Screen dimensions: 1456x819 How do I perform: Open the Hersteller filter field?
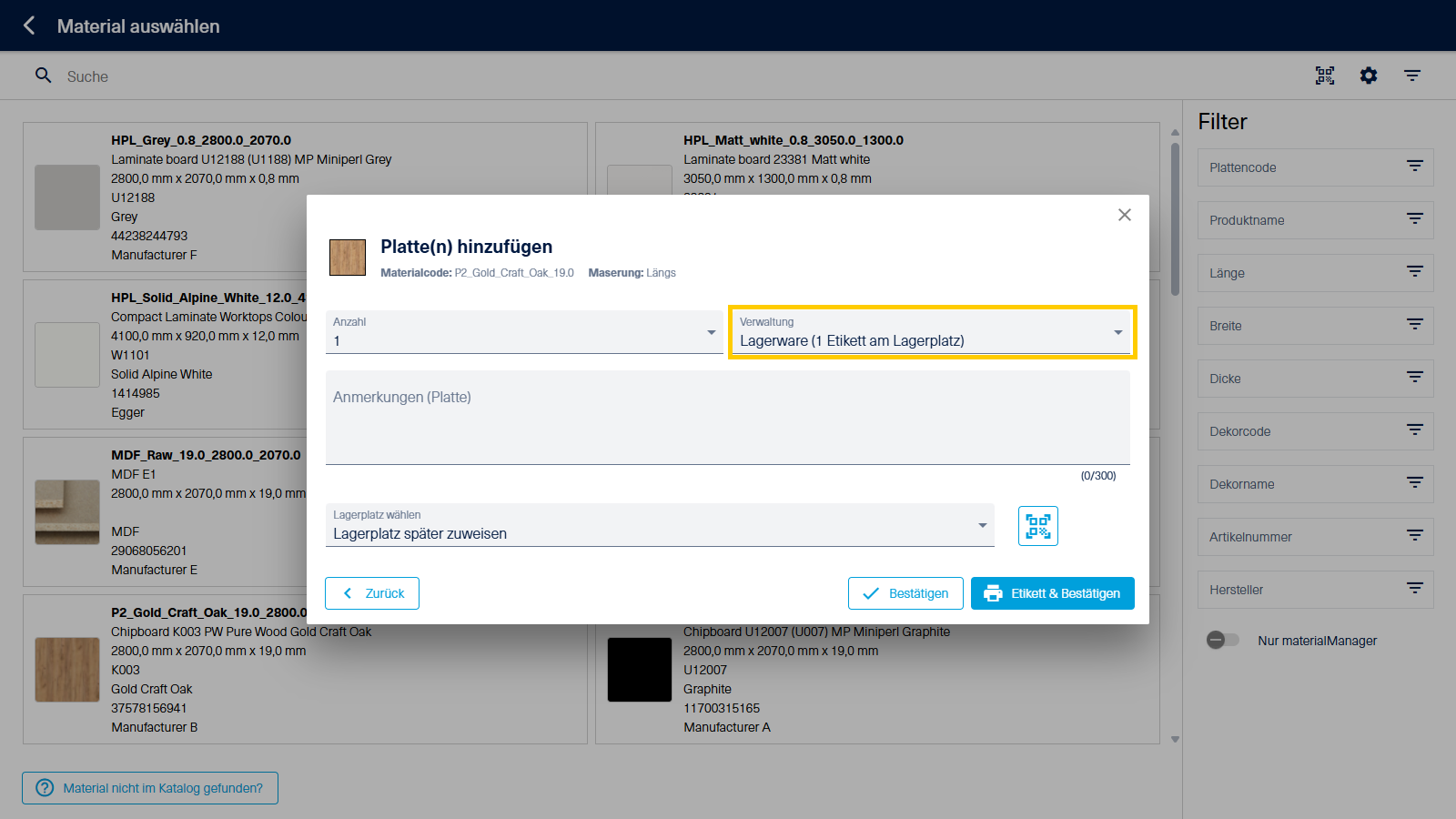pyautogui.click(x=1316, y=590)
